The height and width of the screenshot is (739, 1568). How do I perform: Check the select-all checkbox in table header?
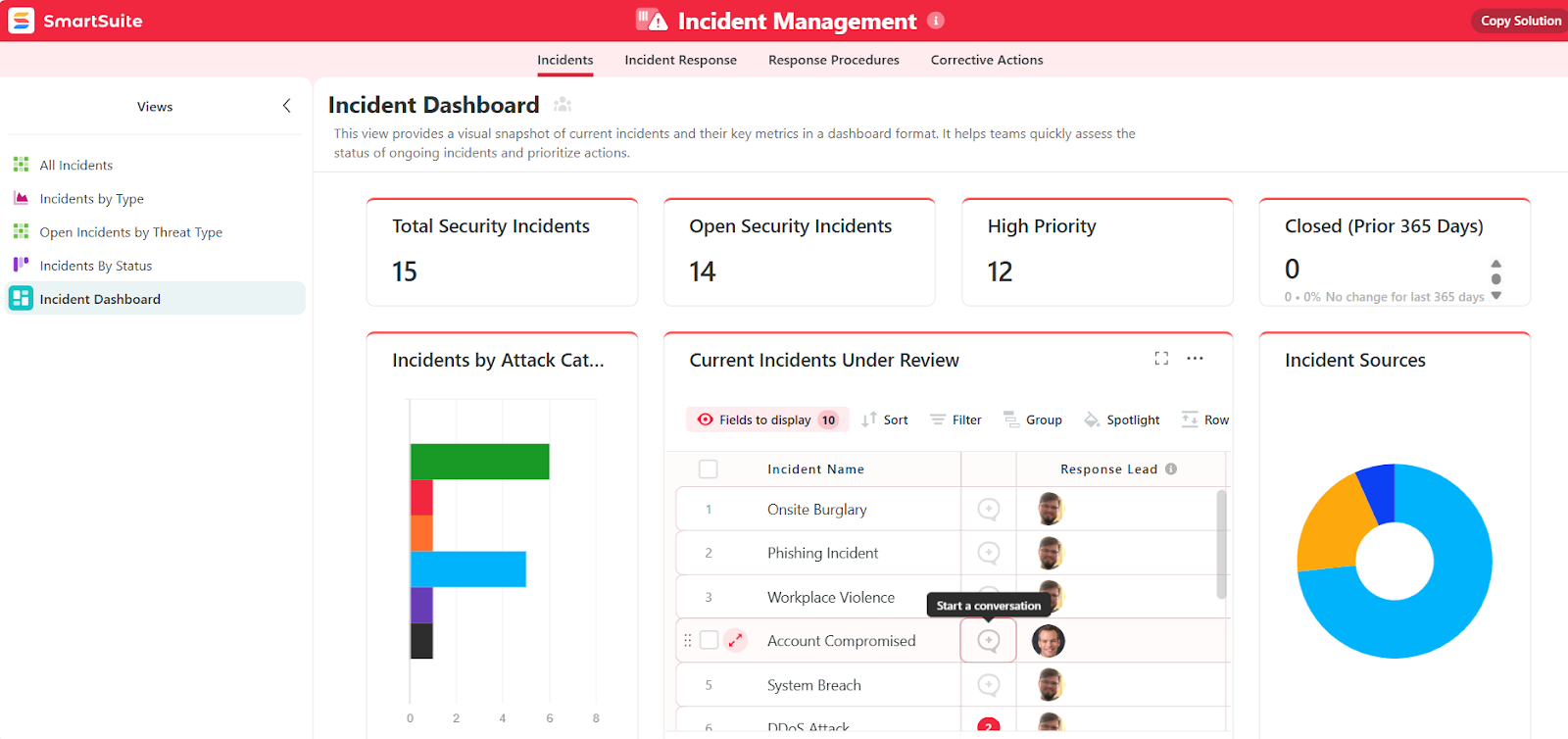(709, 469)
